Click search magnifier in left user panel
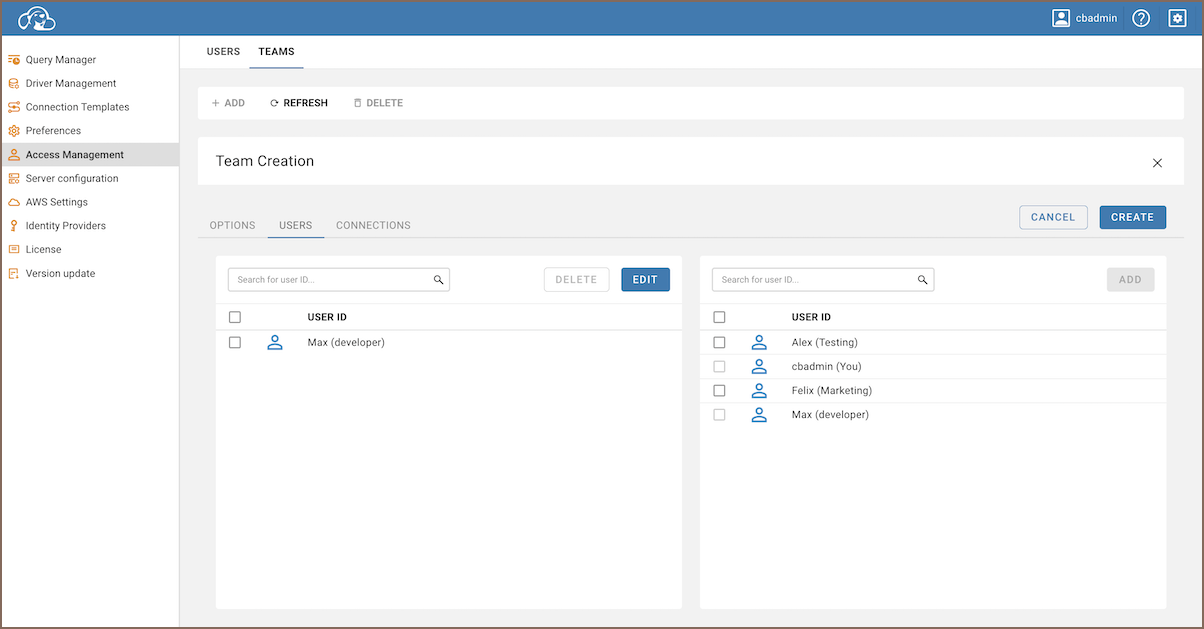The height and width of the screenshot is (629, 1204). coord(438,280)
